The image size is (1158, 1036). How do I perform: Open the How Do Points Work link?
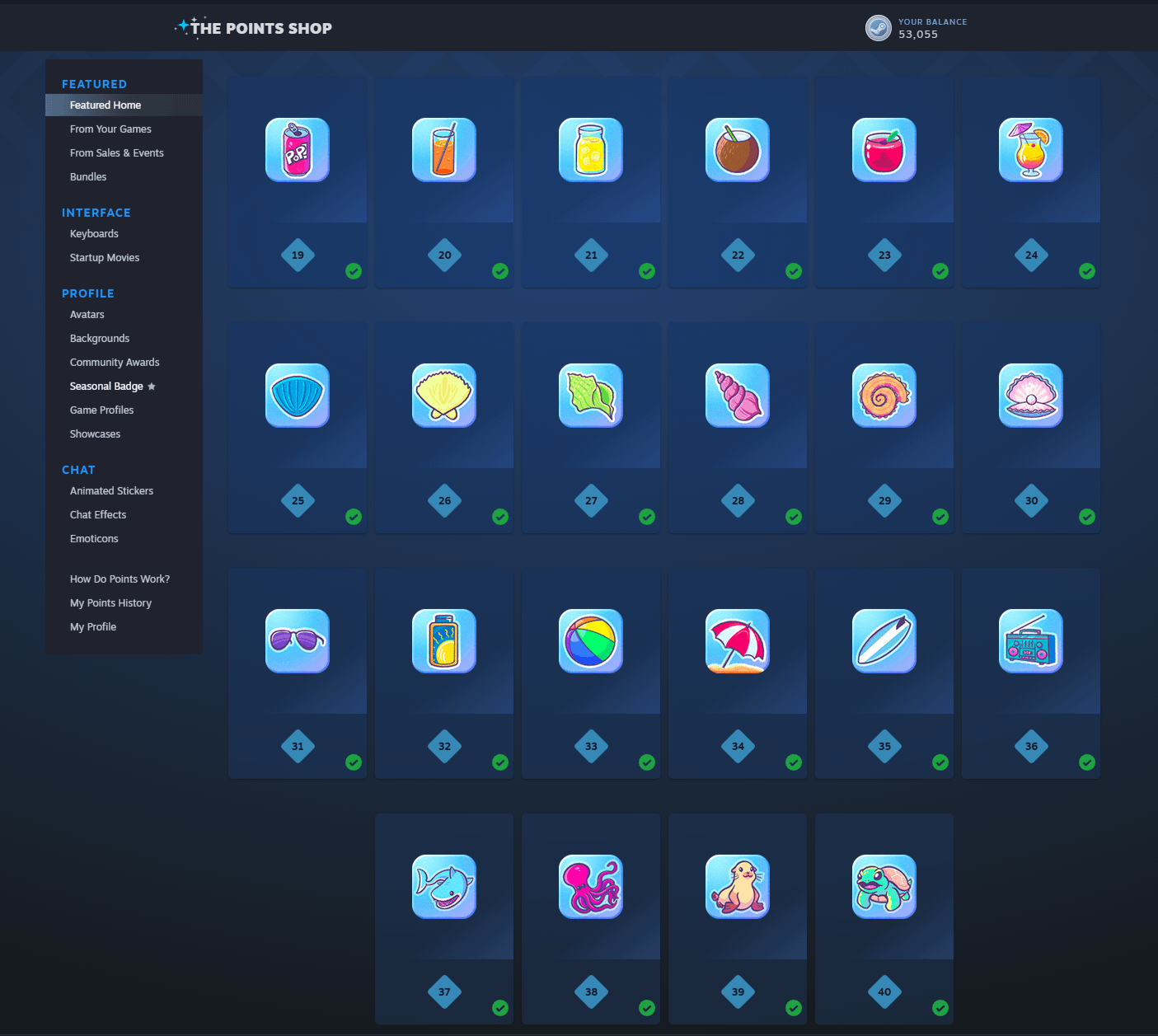[x=120, y=579]
